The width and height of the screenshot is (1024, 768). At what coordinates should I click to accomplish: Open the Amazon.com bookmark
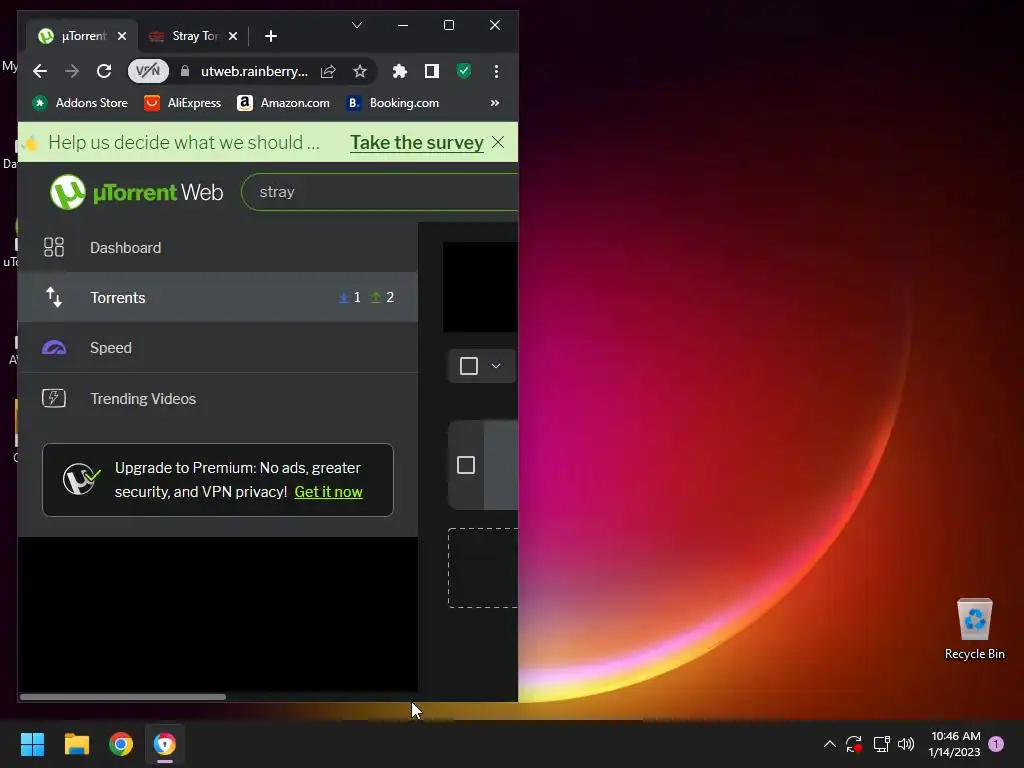[283, 103]
